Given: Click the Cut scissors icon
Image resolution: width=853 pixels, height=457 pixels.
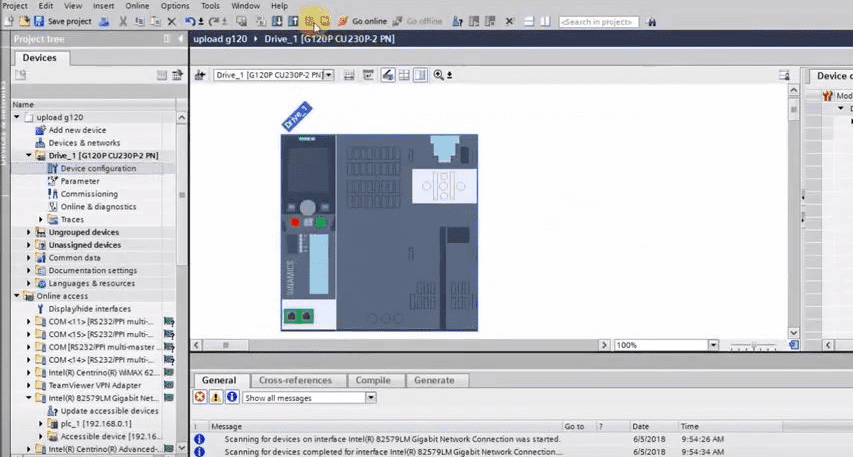Looking at the screenshot, I should point(123,22).
